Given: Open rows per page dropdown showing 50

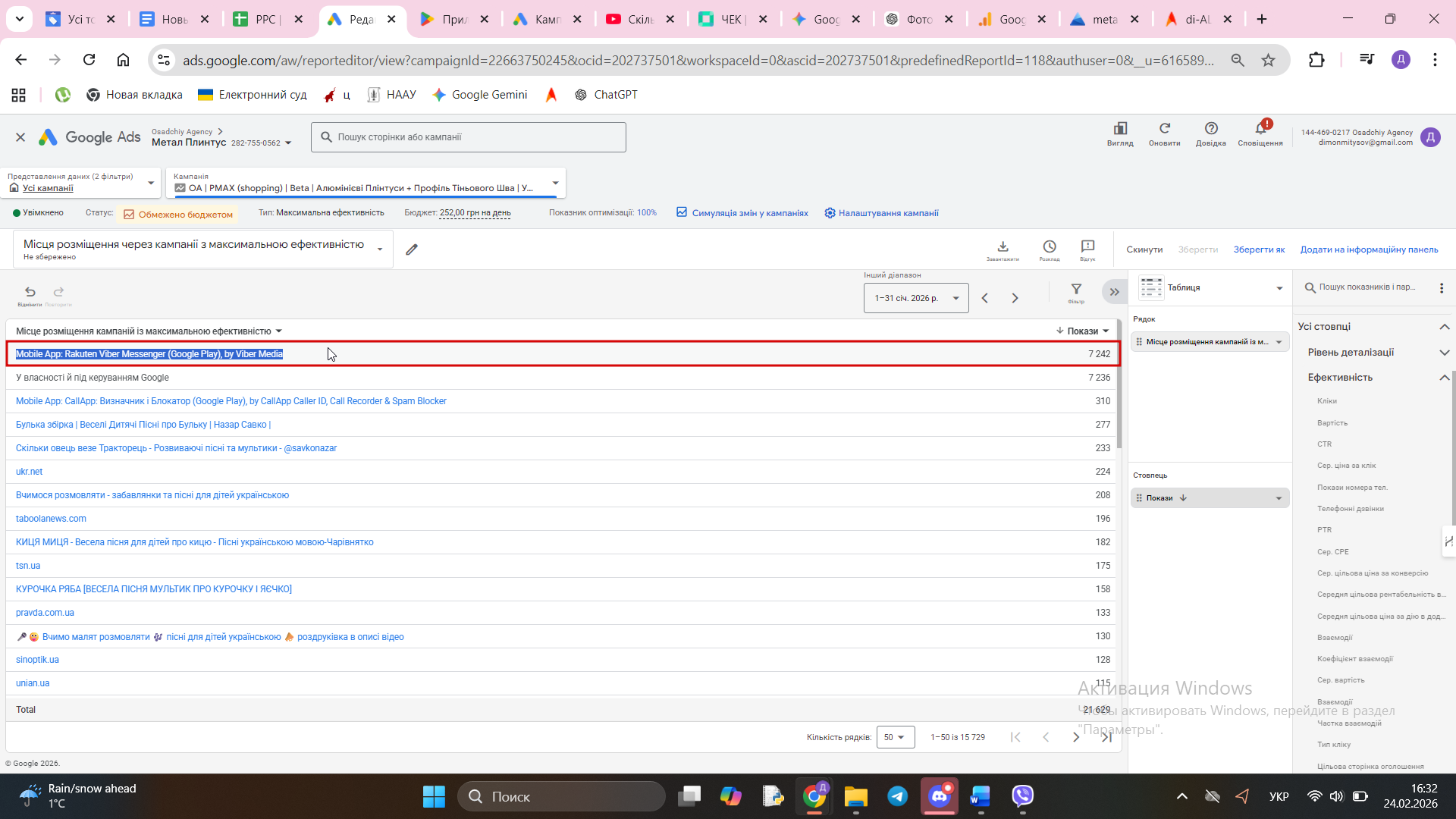Looking at the screenshot, I should point(895,737).
